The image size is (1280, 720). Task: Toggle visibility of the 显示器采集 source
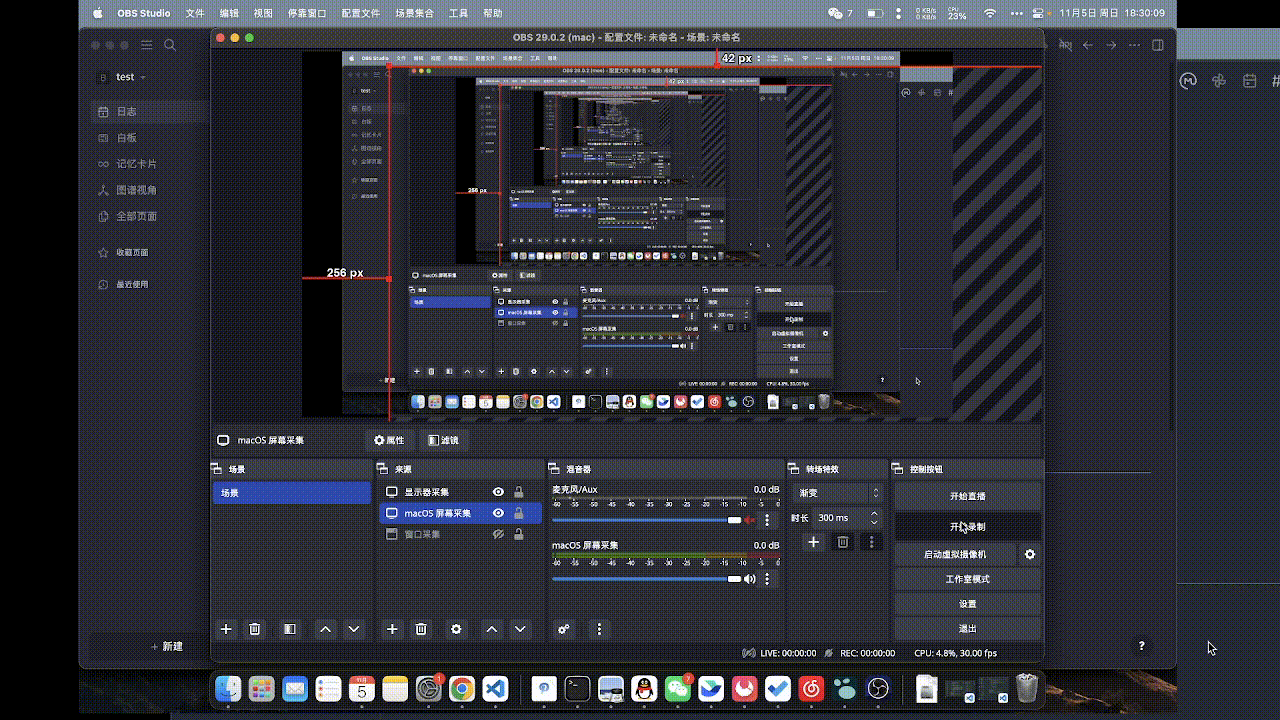tap(499, 492)
